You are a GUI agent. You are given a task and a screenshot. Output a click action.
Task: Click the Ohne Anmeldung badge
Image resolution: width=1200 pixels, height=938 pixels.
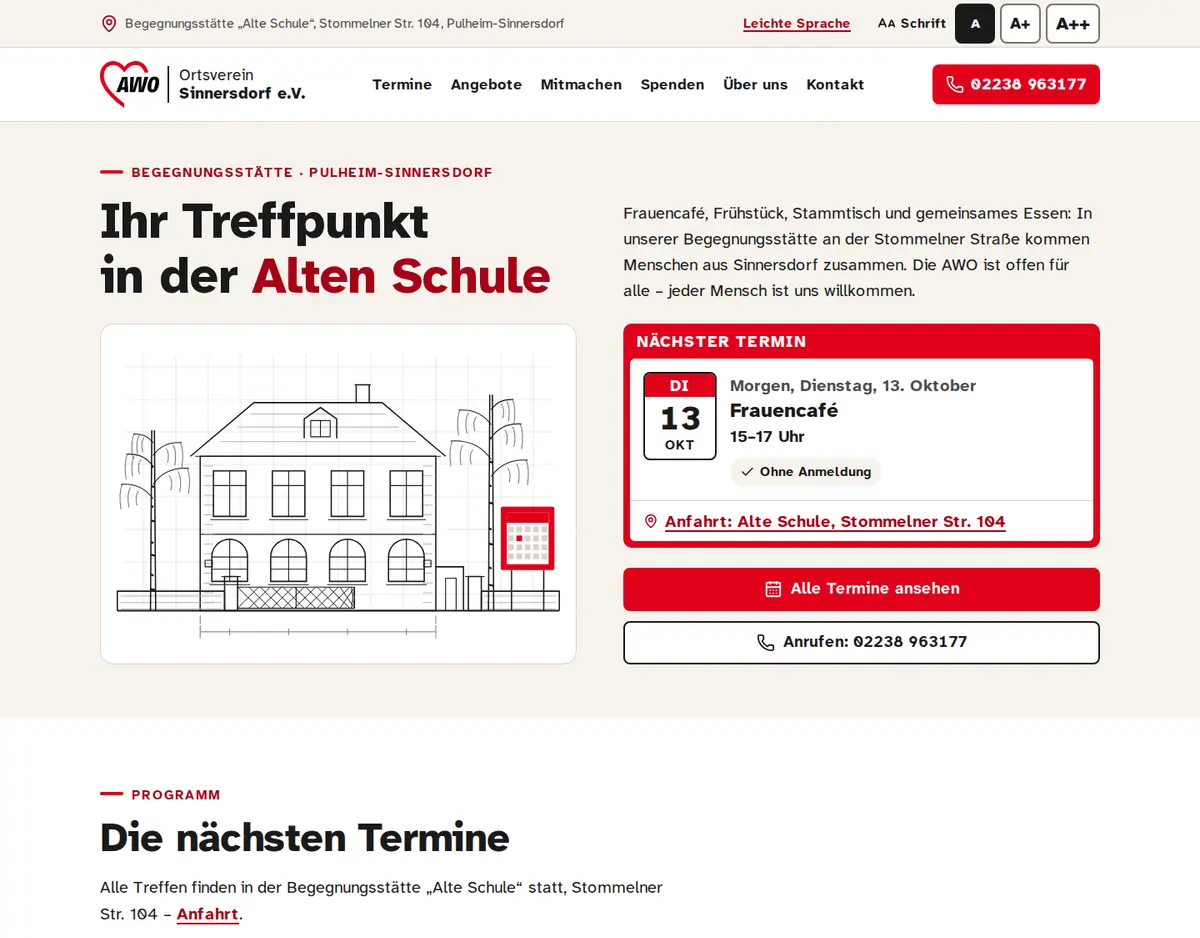[806, 472]
